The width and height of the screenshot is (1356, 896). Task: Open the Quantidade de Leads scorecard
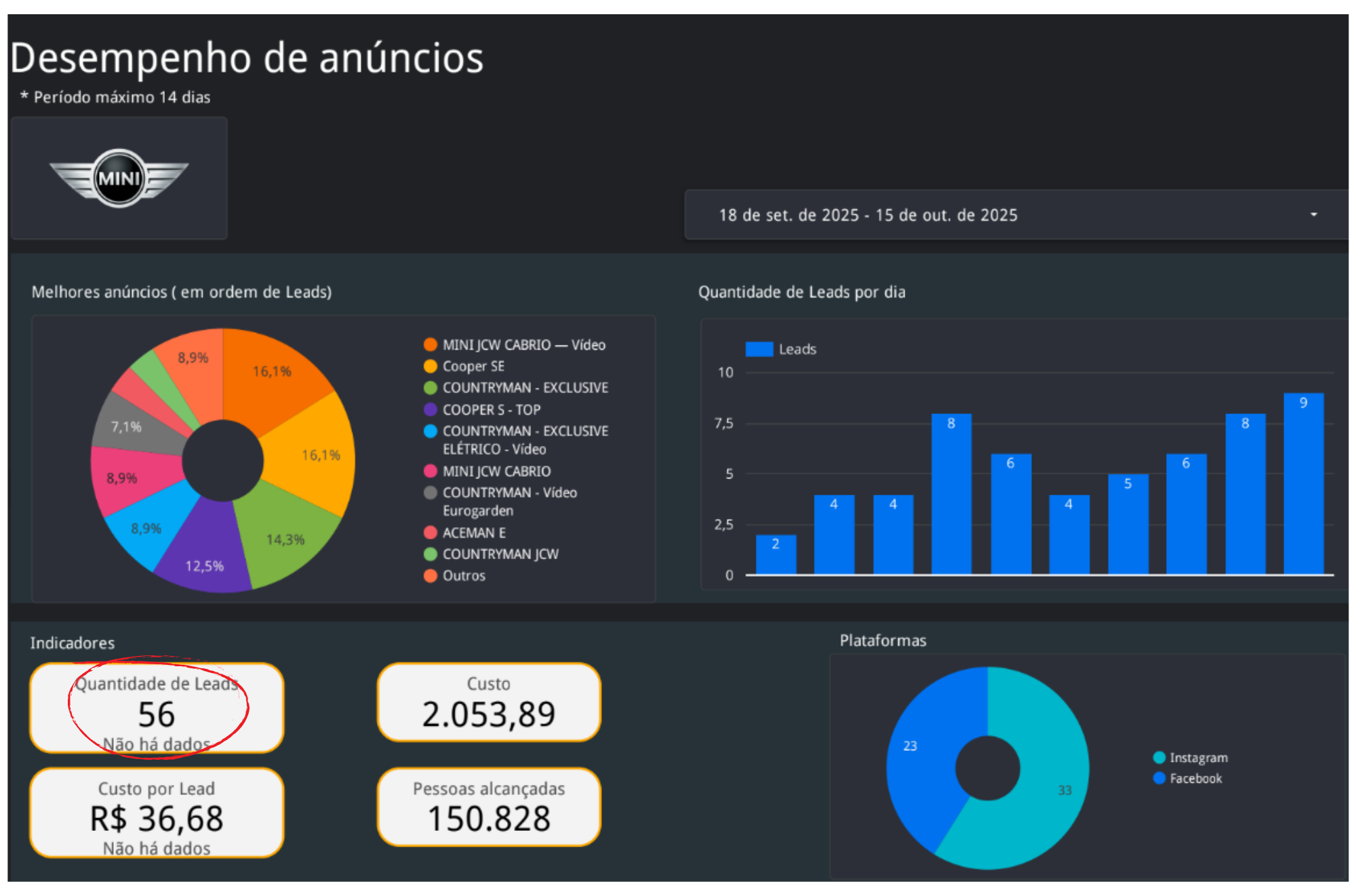157,708
